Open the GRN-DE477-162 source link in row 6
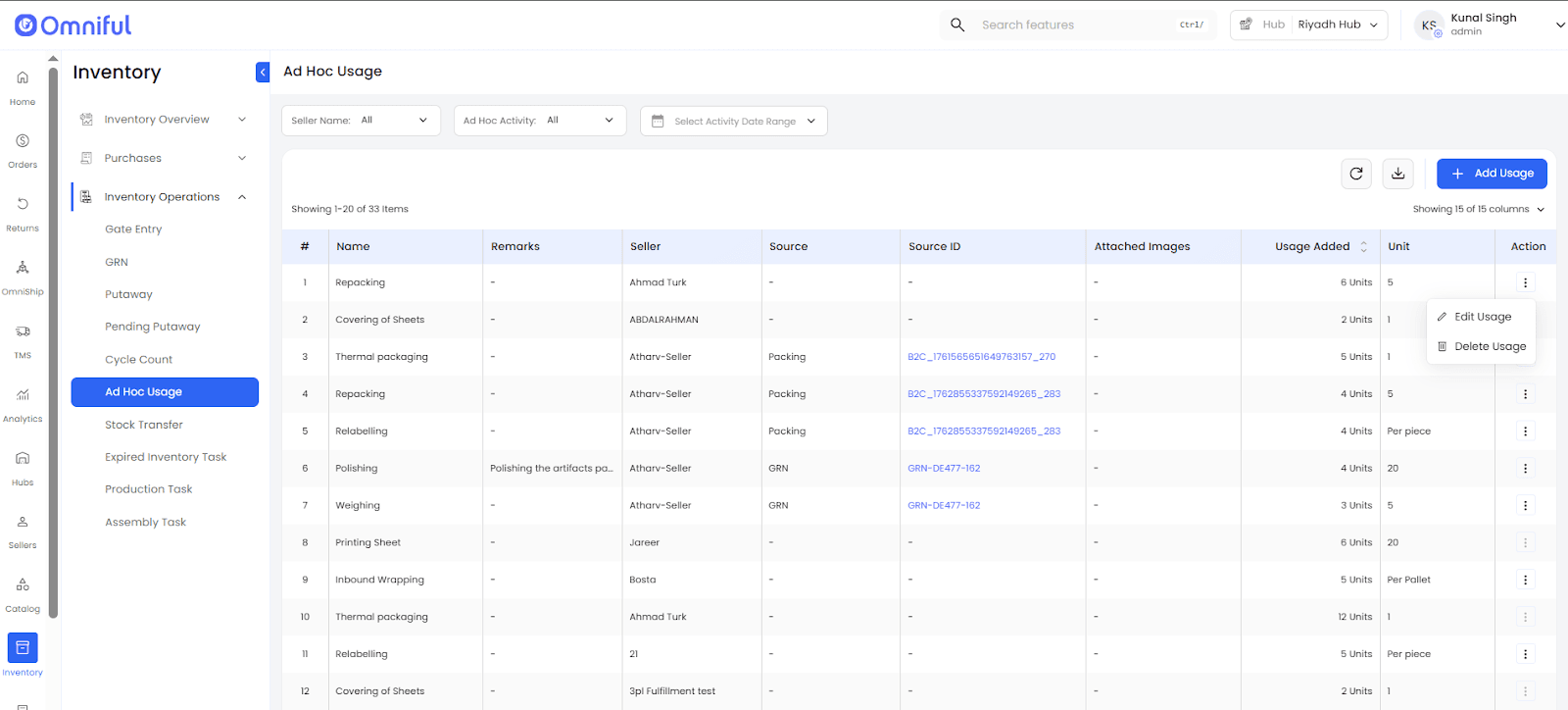 coord(944,469)
